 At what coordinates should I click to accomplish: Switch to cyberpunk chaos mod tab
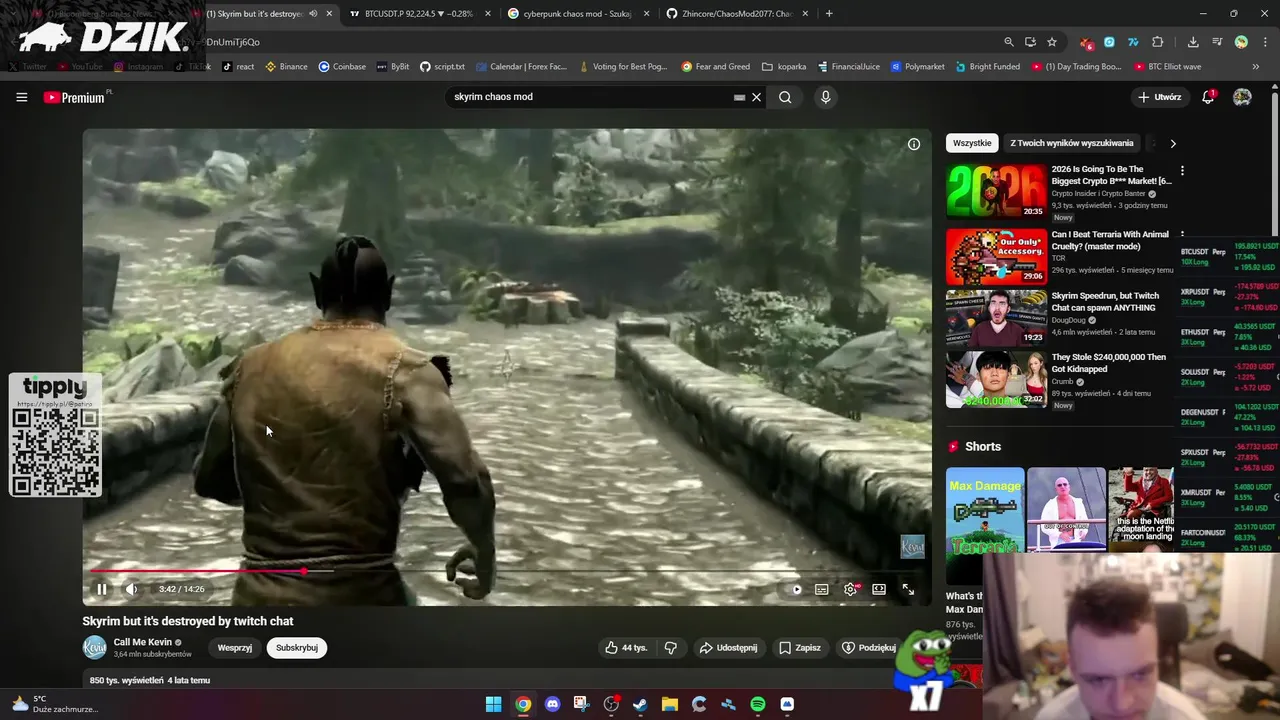coord(577,14)
